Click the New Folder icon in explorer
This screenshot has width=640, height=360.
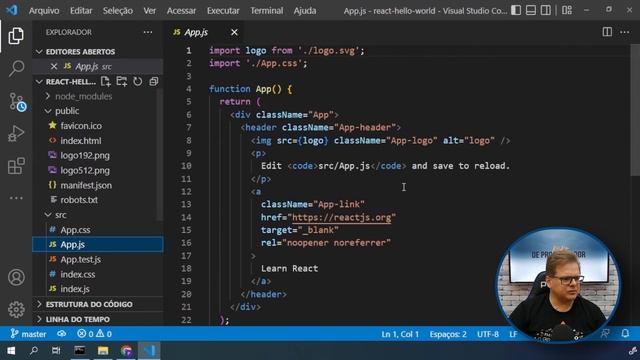coord(122,82)
